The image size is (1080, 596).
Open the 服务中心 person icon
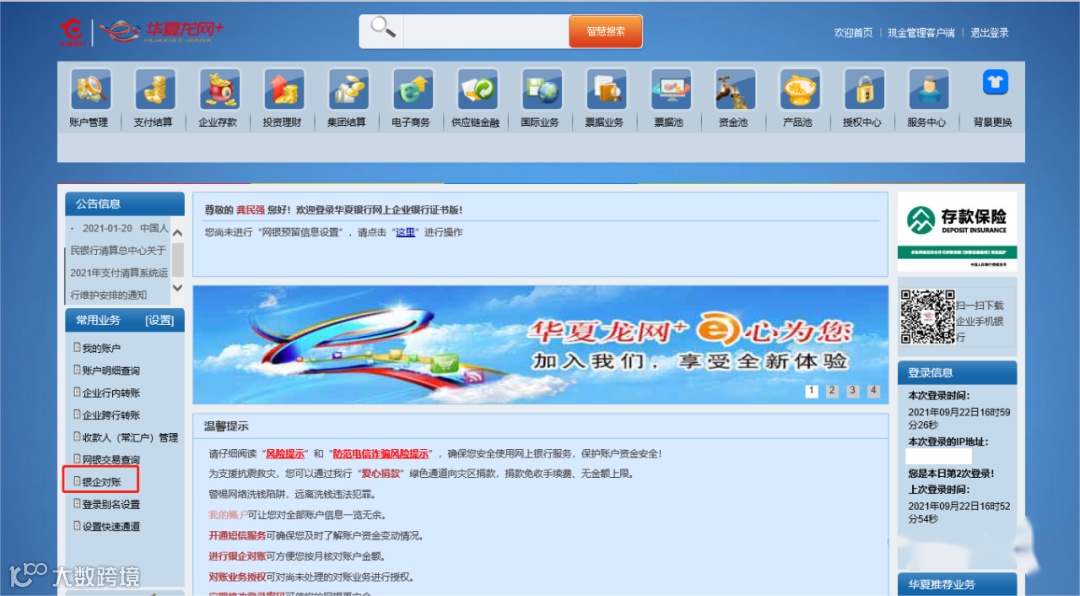click(928, 90)
